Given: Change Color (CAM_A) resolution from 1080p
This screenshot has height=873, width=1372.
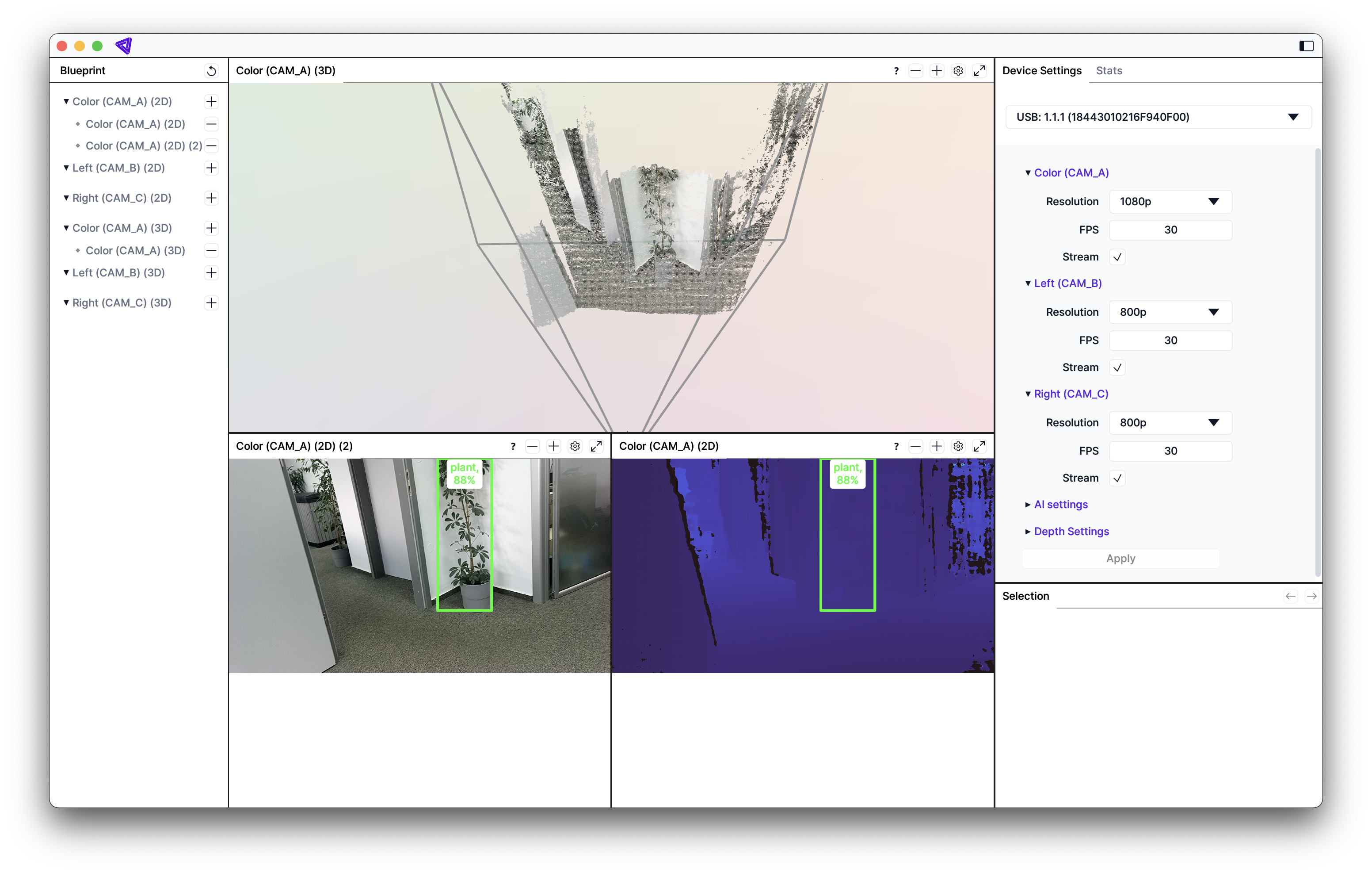Looking at the screenshot, I should click(1170, 201).
